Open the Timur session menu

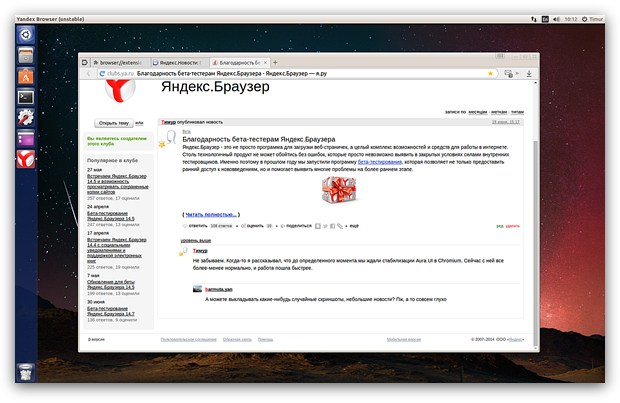[x=592, y=19]
